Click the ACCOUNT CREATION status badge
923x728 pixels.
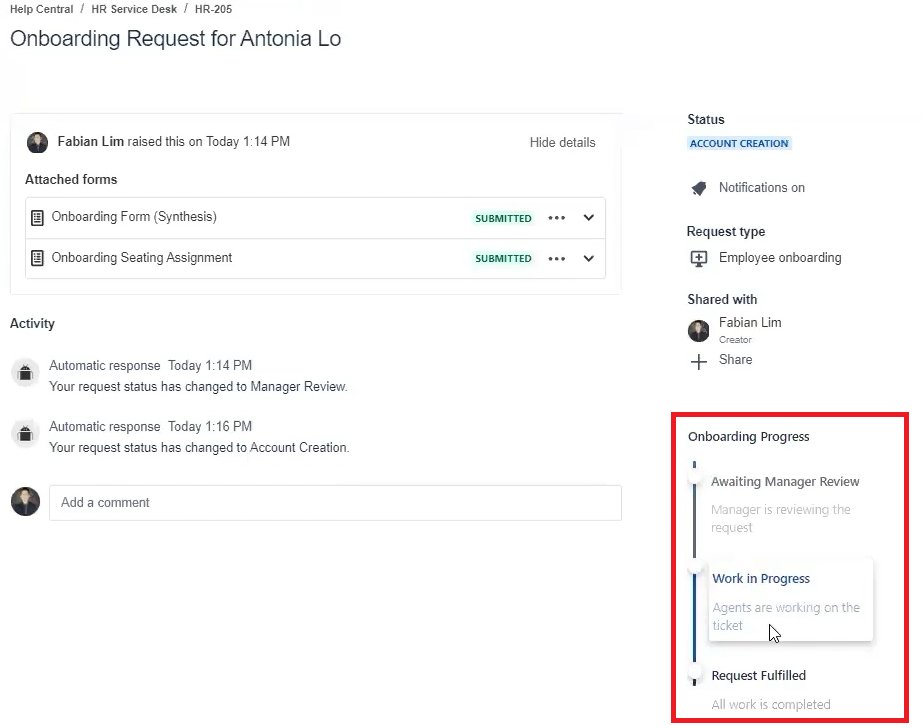pyautogui.click(x=739, y=144)
